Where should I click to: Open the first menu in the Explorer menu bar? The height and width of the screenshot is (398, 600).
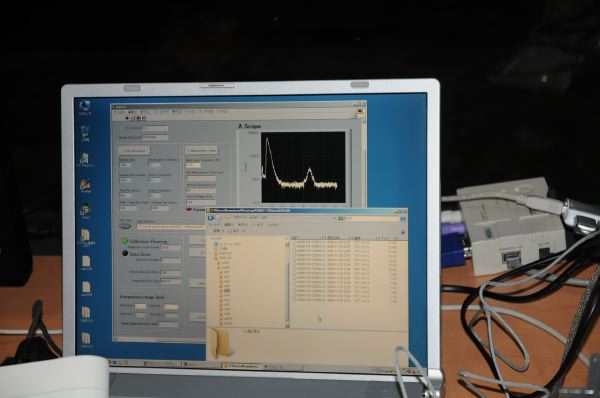pyautogui.click(x=214, y=225)
